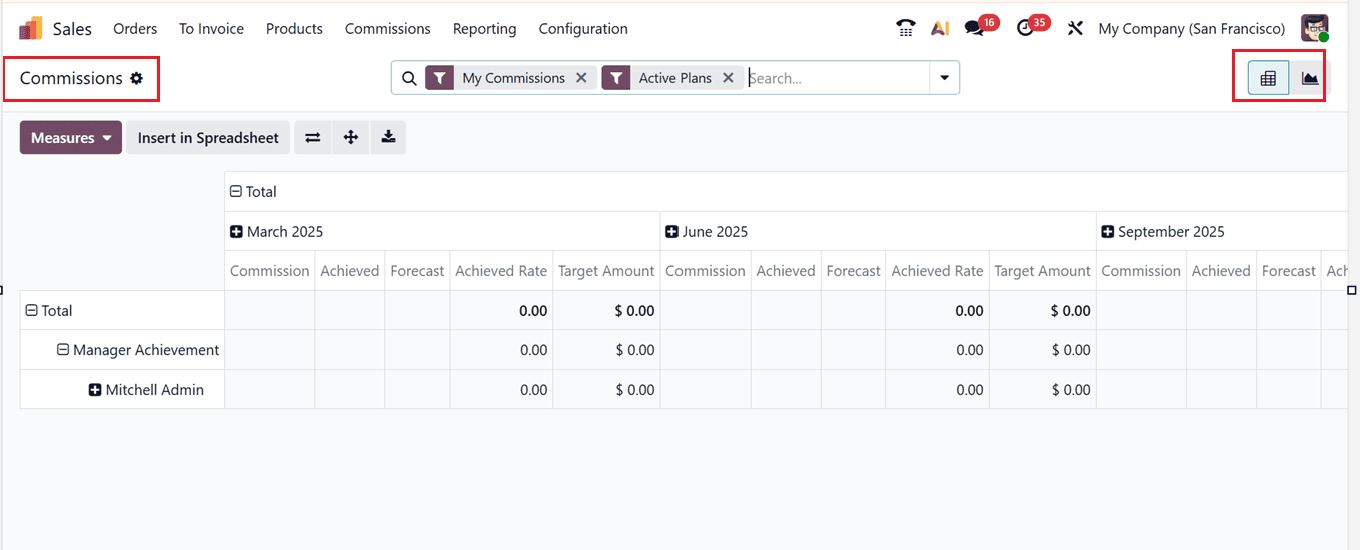The width and height of the screenshot is (1360, 550).
Task: Remove the Active Plans filter
Action: coord(728,78)
